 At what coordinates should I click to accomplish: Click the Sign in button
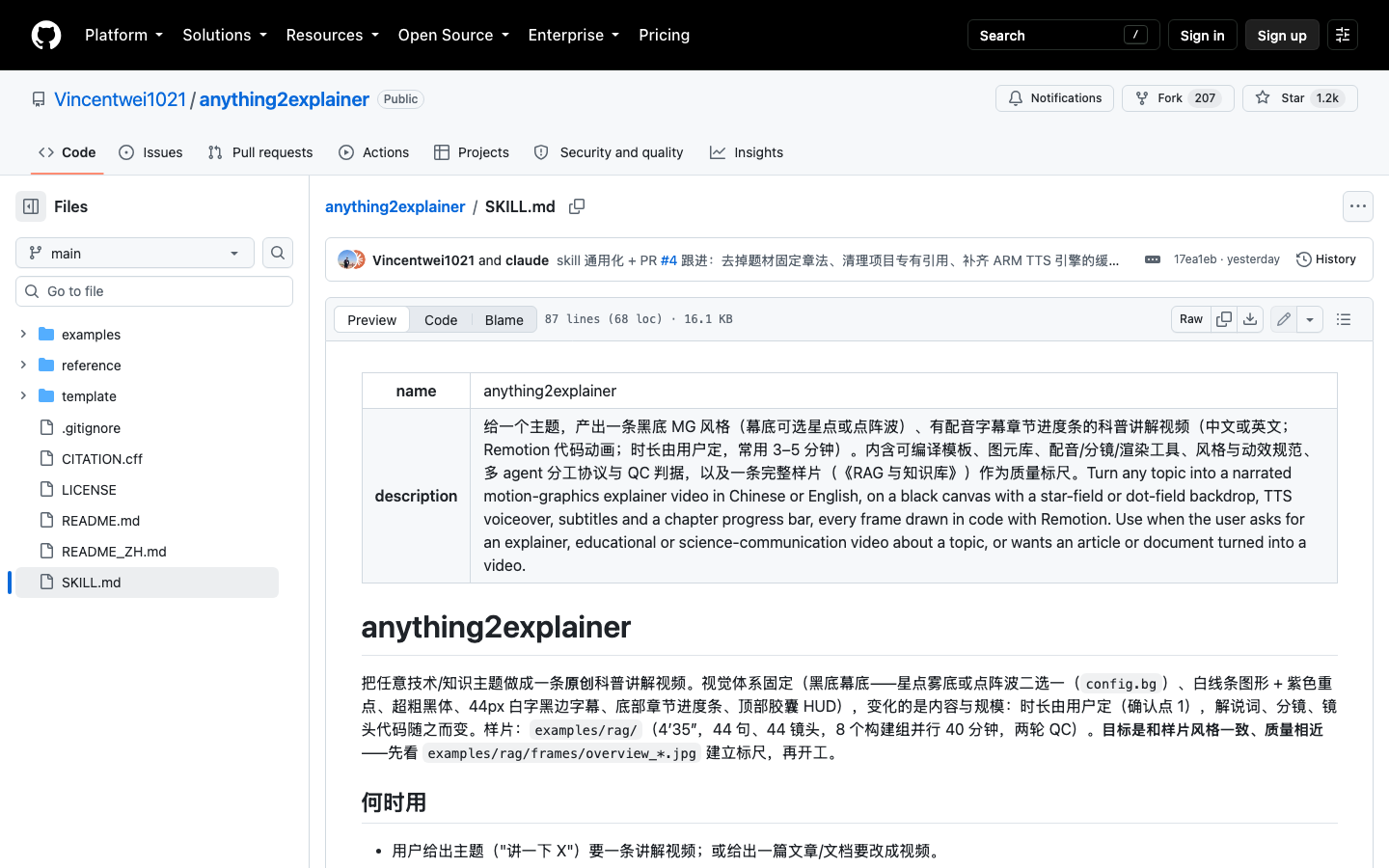pos(1202,35)
